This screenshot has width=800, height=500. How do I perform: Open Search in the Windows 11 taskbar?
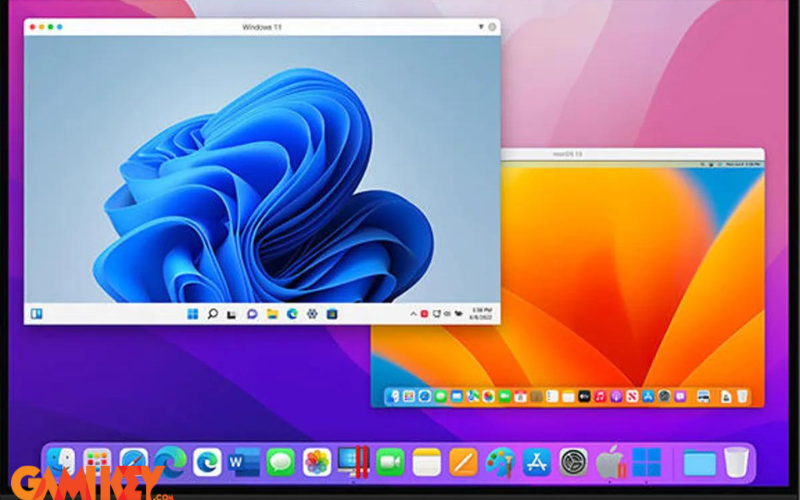coord(213,314)
